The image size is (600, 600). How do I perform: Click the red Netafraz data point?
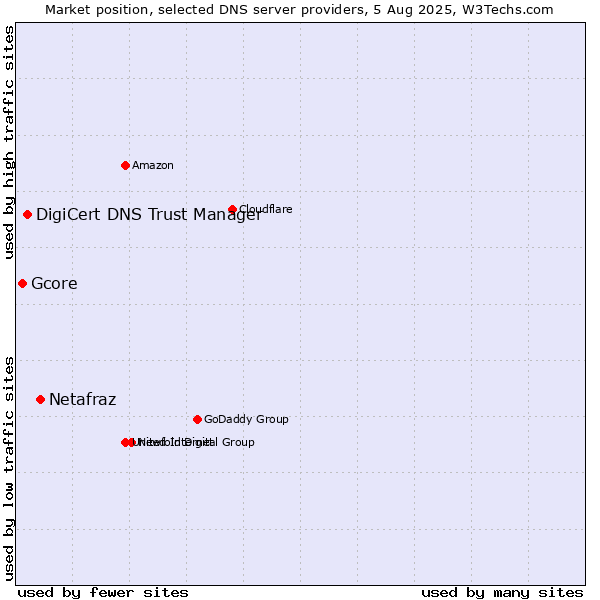(x=41, y=399)
